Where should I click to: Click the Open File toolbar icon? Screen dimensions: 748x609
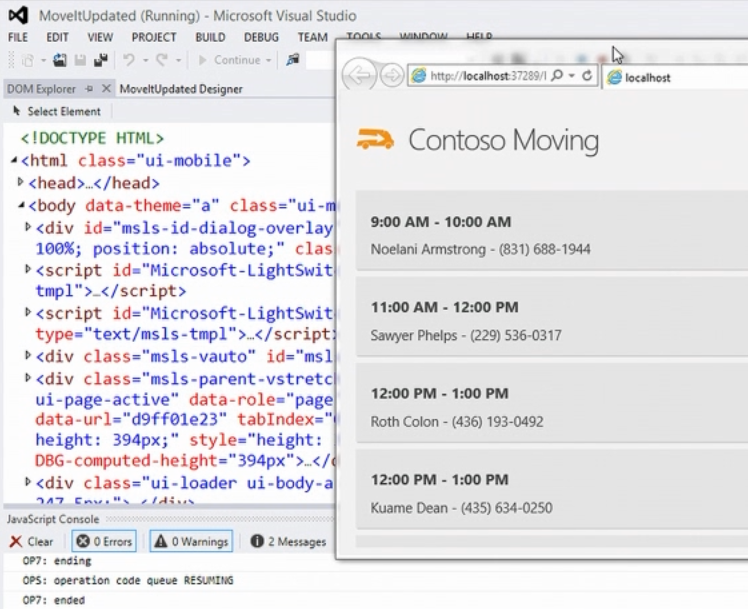[60, 60]
